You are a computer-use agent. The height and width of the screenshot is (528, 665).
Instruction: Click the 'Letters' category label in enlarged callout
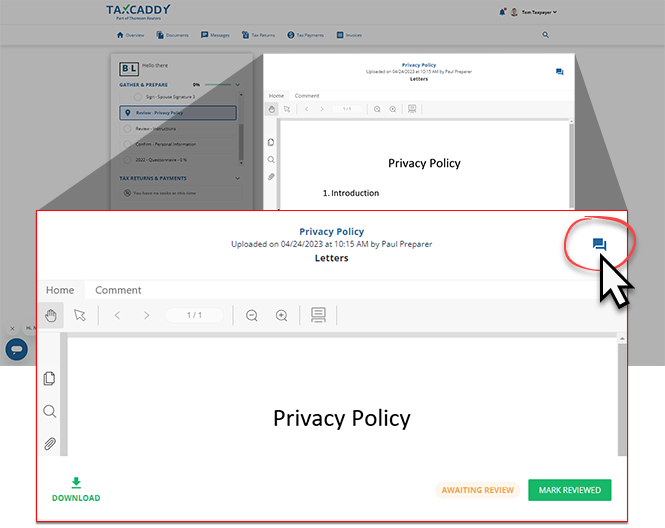[x=332, y=258]
